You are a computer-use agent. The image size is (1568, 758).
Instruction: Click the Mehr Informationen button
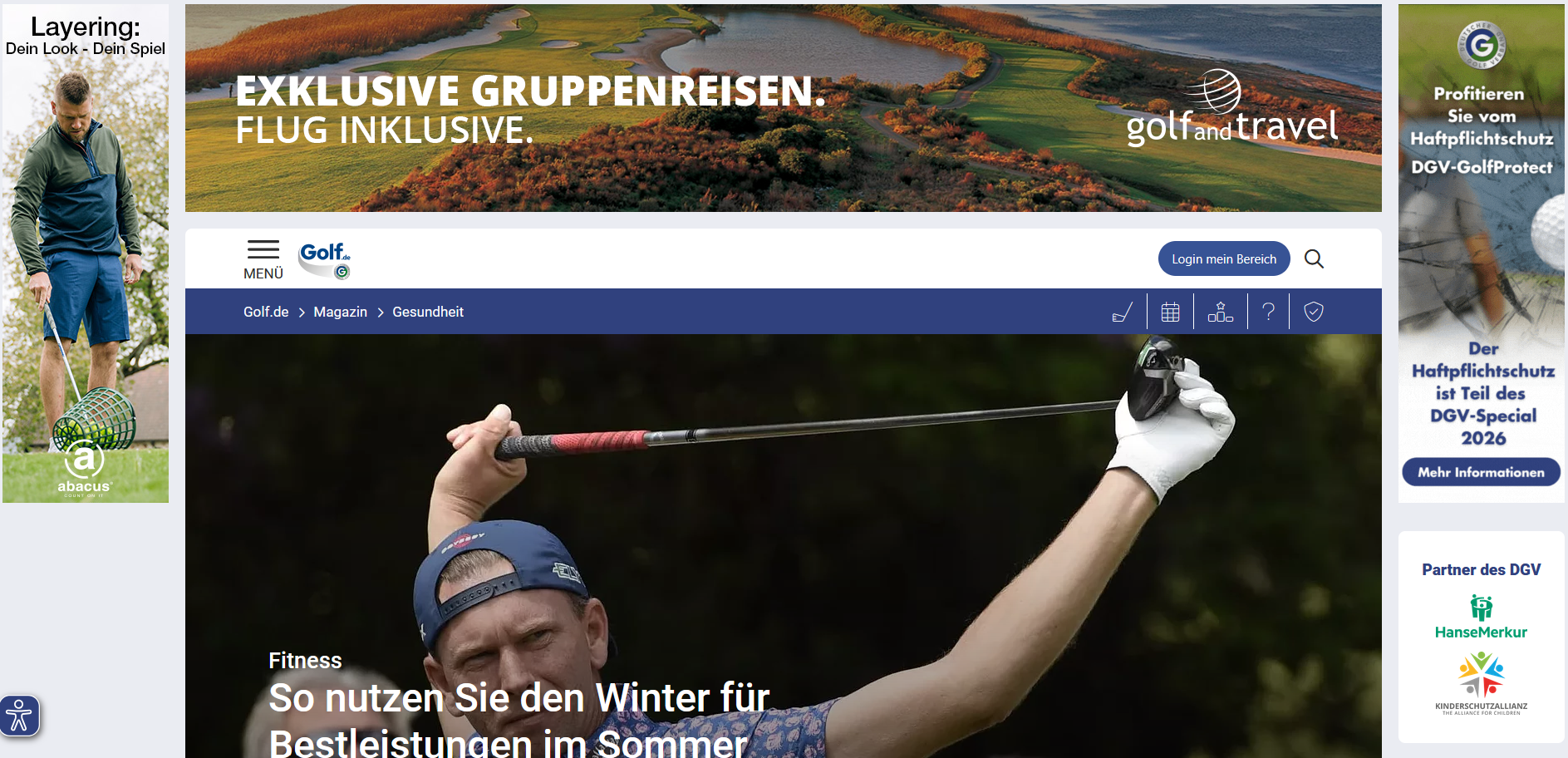pos(1481,472)
